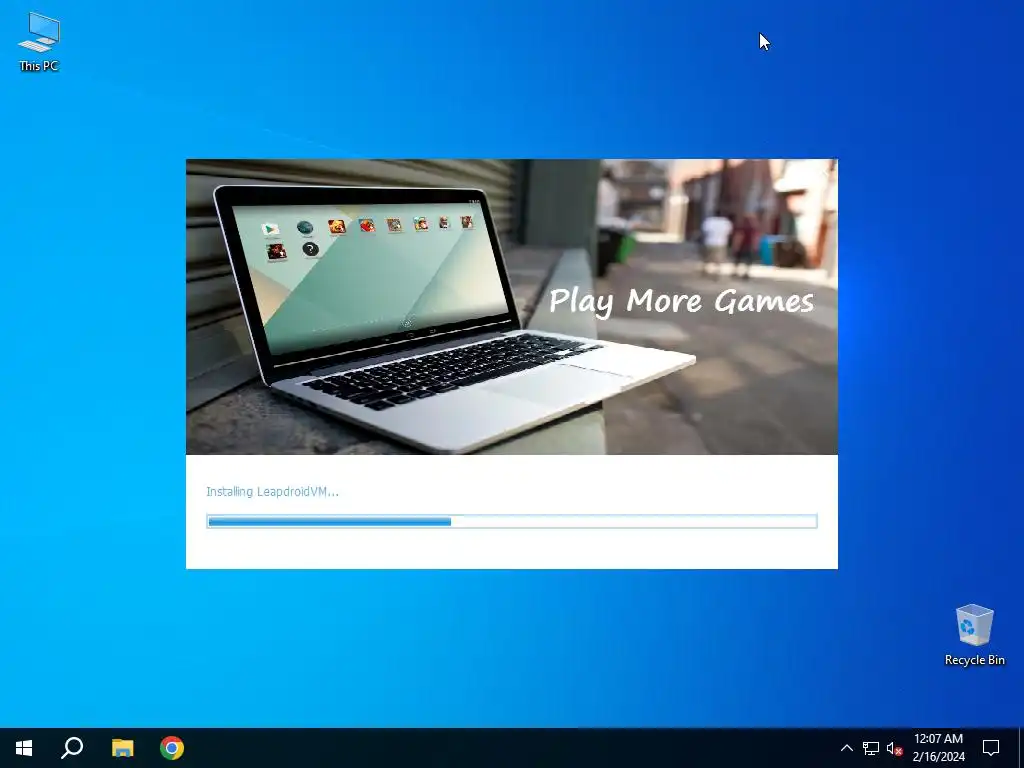1024x768 pixels.
Task: Select the Recycle Bin desktop icon
Action: click(x=974, y=635)
